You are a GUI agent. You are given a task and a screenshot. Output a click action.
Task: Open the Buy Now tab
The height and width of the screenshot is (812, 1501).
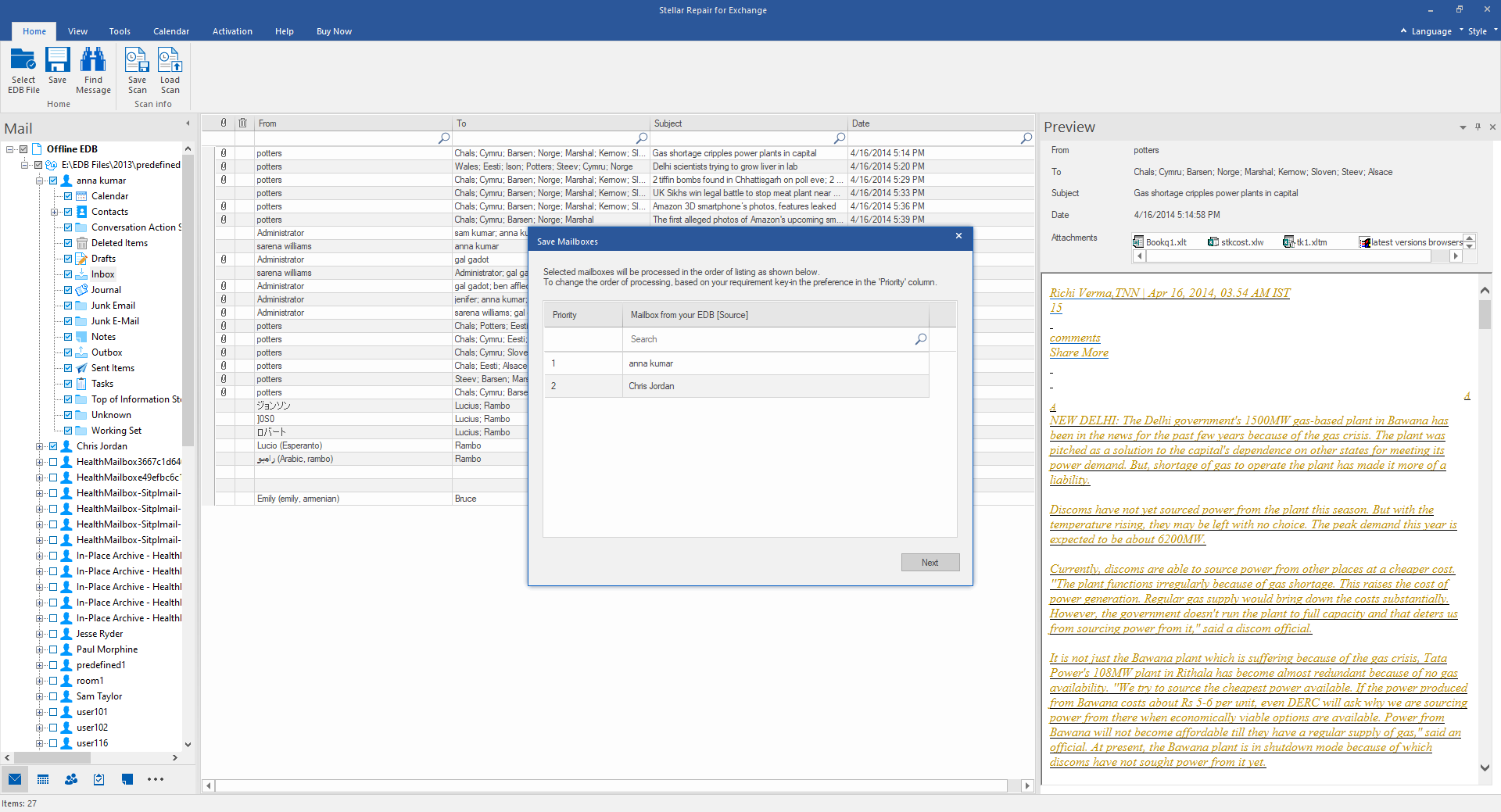(x=334, y=31)
